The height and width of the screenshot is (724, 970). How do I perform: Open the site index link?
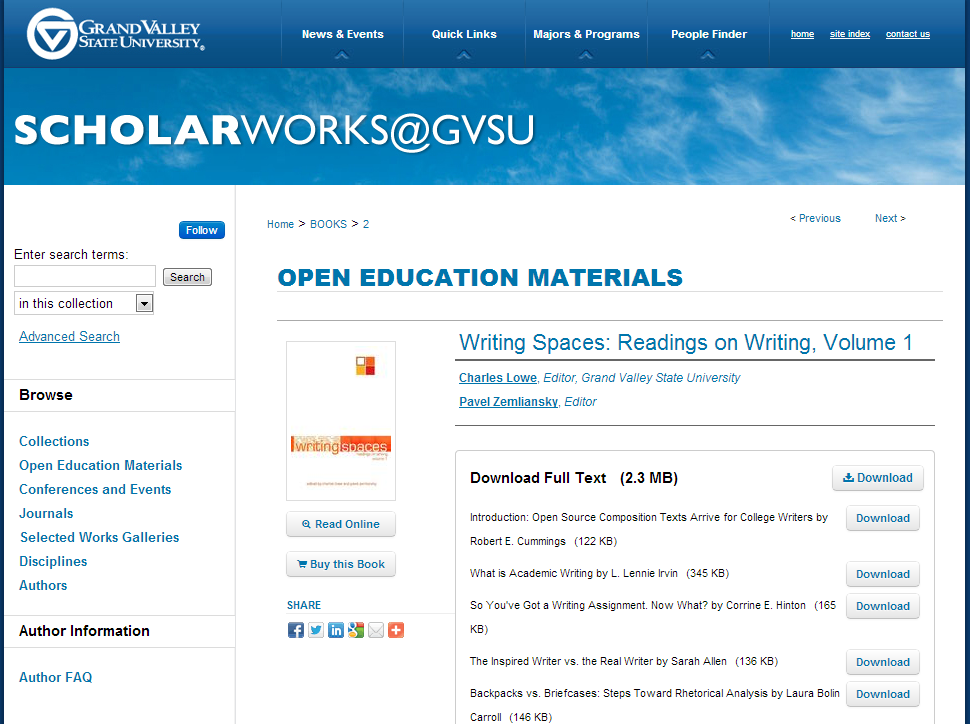tap(849, 34)
